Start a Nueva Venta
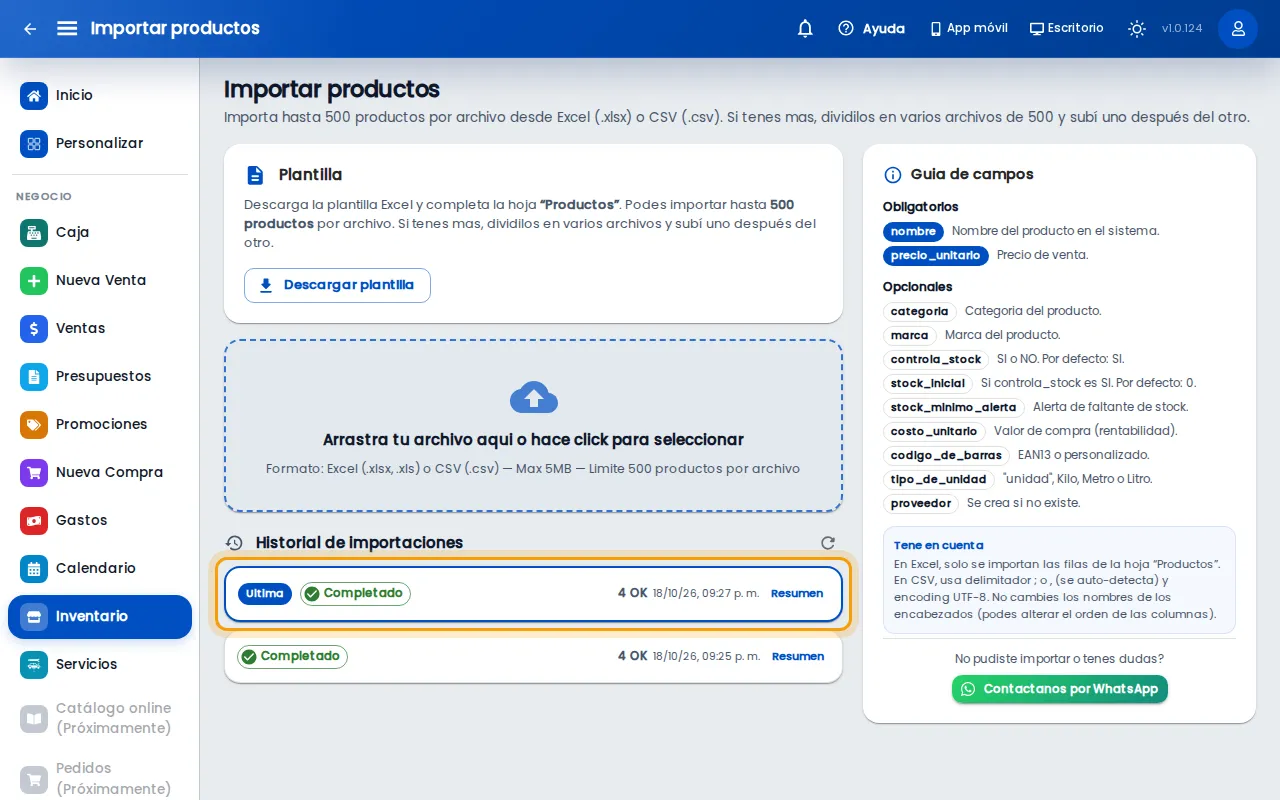Image resolution: width=1280 pixels, height=800 pixels. (x=100, y=280)
